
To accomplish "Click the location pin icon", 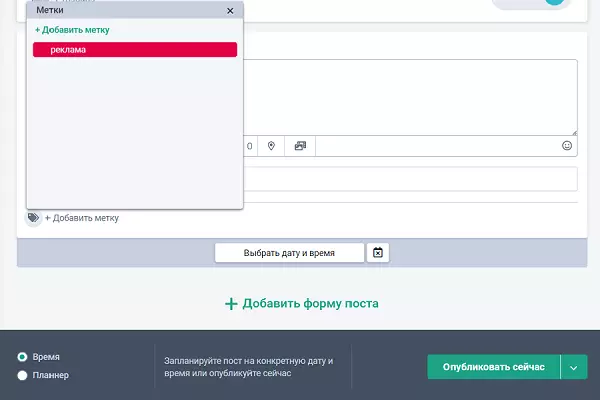I will (271, 146).
